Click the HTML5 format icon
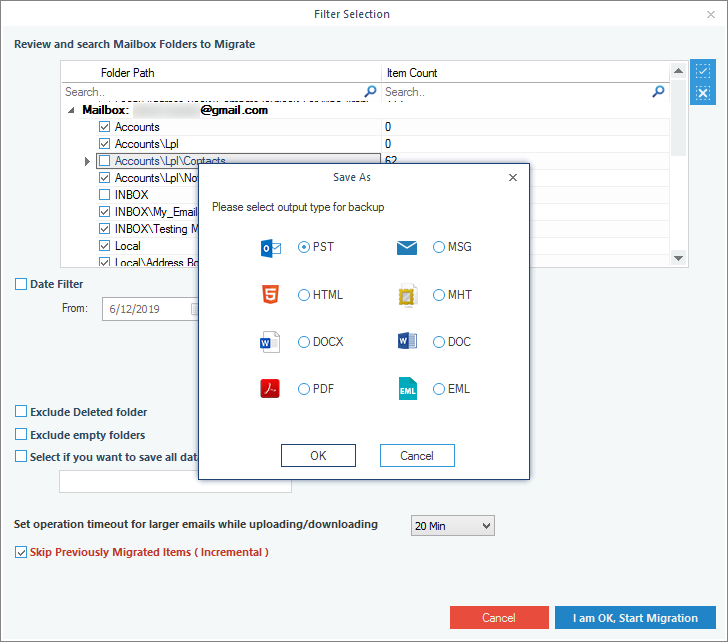 pyautogui.click(x=270, y=295)
